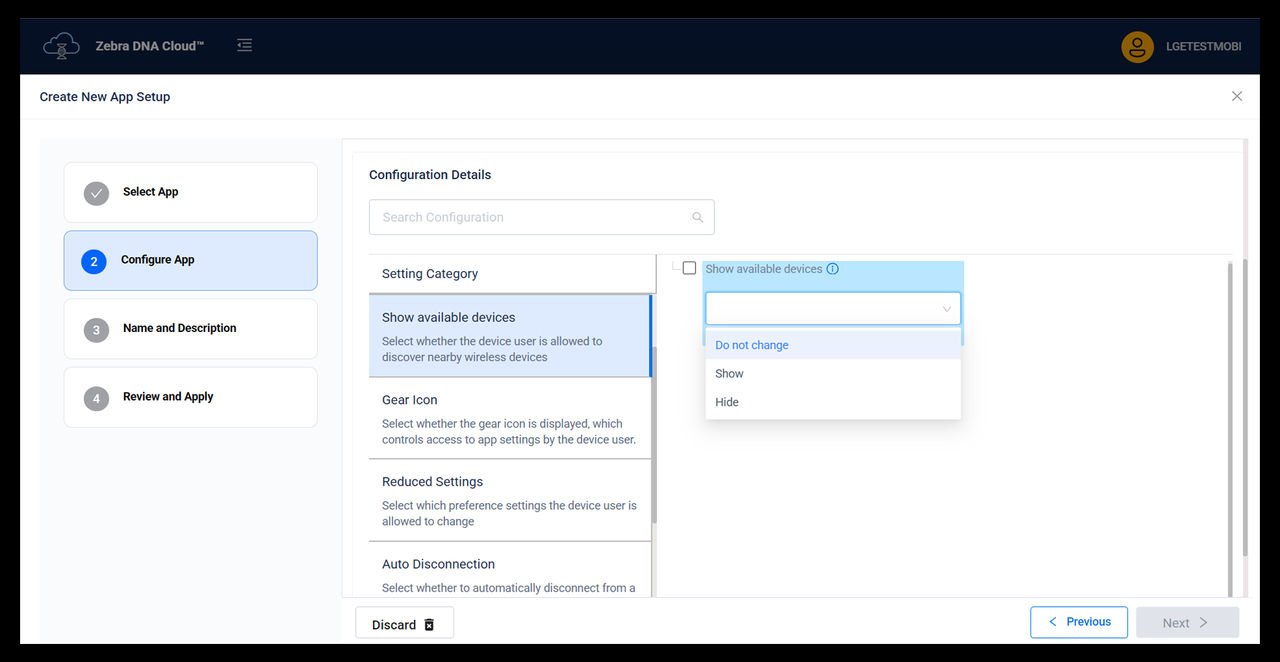Click the user avatar icon for LGETESTMOBI
This screenshot has height=662, width=1280.
[x=1137, y=46]
